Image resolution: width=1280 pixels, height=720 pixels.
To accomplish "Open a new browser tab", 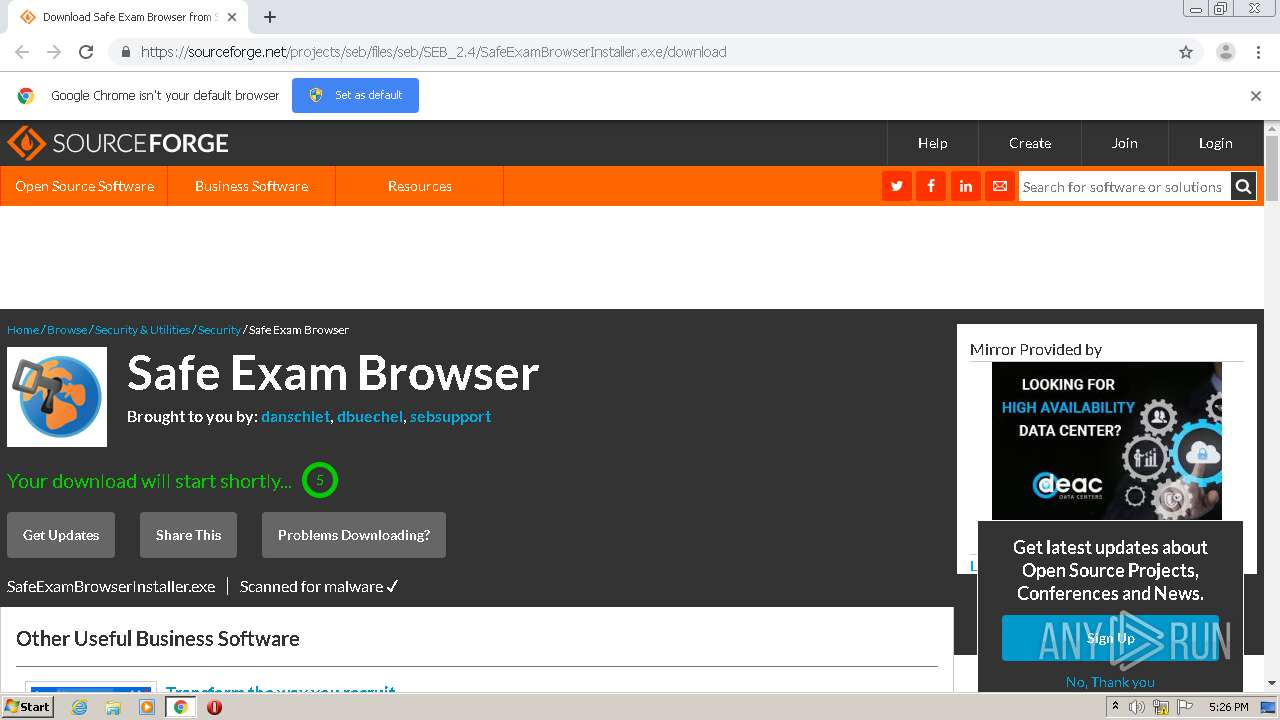I will [270, 17].
